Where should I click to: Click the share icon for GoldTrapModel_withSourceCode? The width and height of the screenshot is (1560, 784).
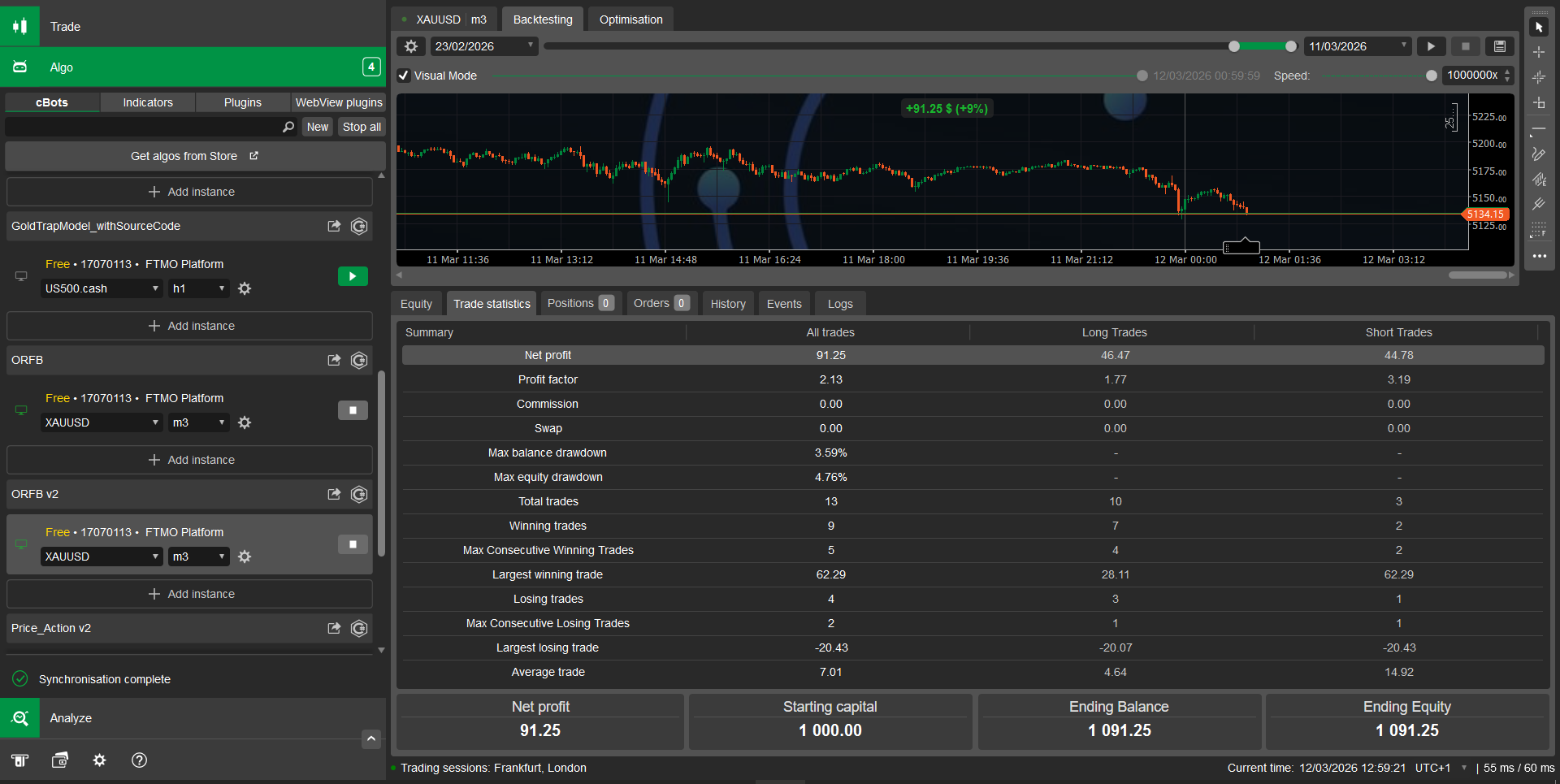click(x=334, y=226)
